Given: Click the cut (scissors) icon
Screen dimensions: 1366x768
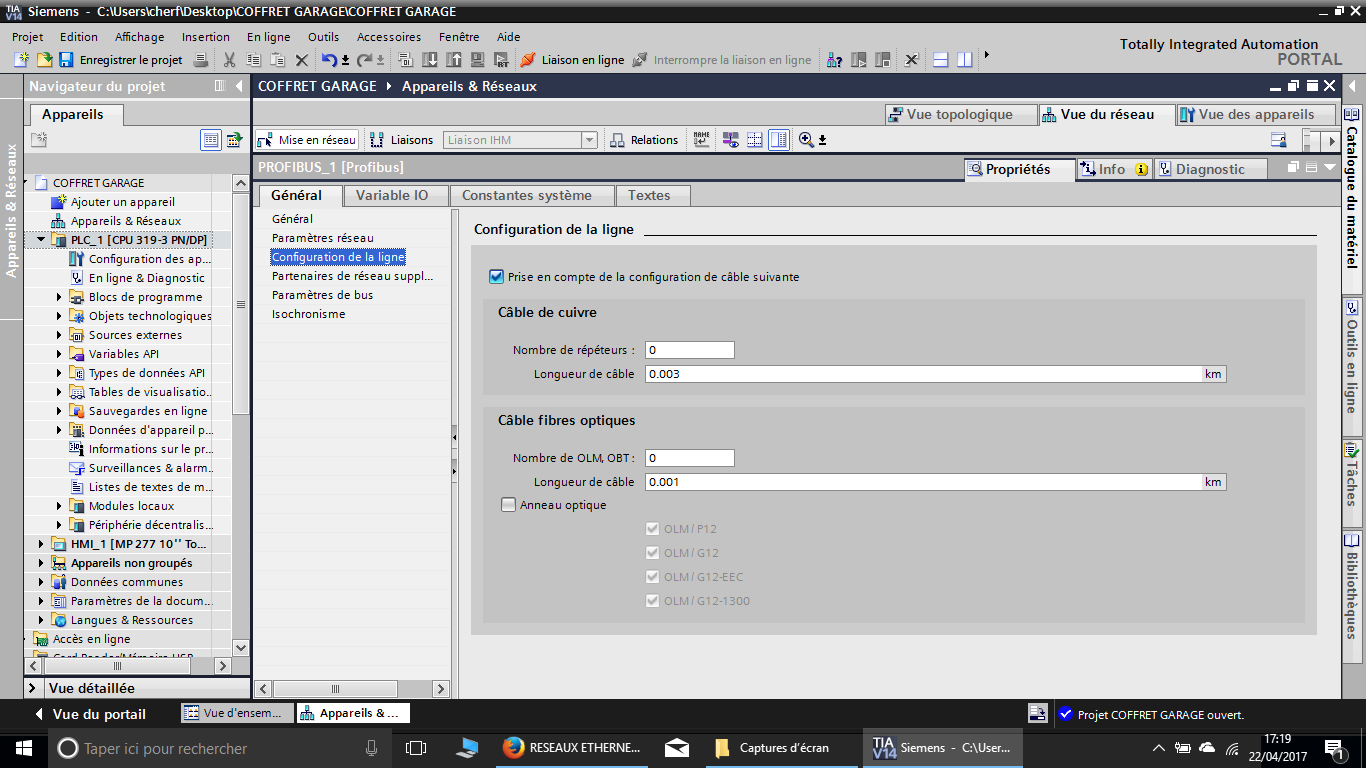Looking at the screenshot, I should 229,60.
